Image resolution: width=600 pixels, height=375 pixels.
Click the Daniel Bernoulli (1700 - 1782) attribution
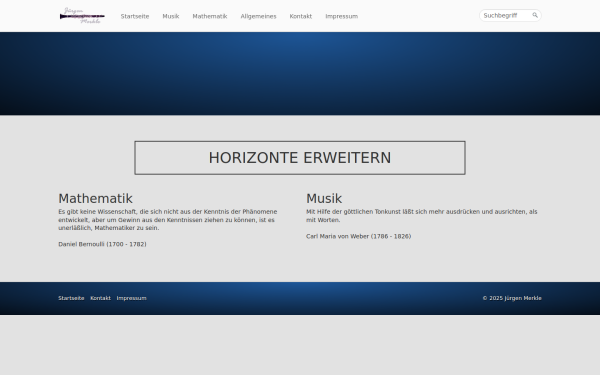102,244
